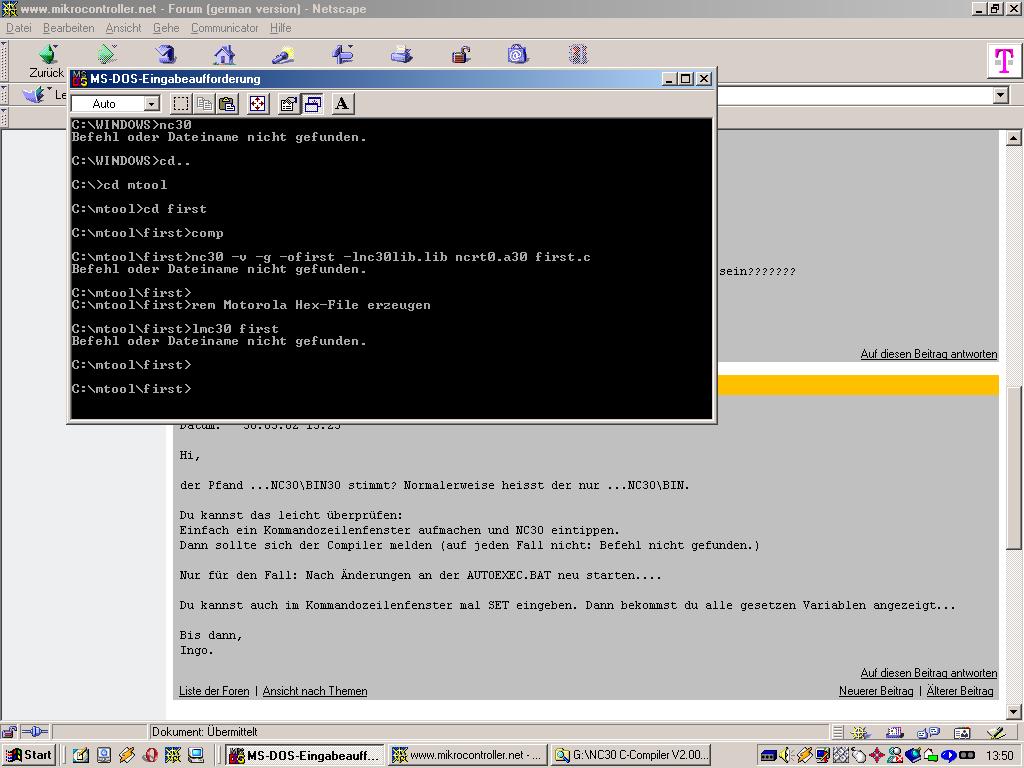Image resolution: width=1024 pixels, height=768 pixels.
Task: Open the Bearbeiten menu
Action: [x=69, y=28]
